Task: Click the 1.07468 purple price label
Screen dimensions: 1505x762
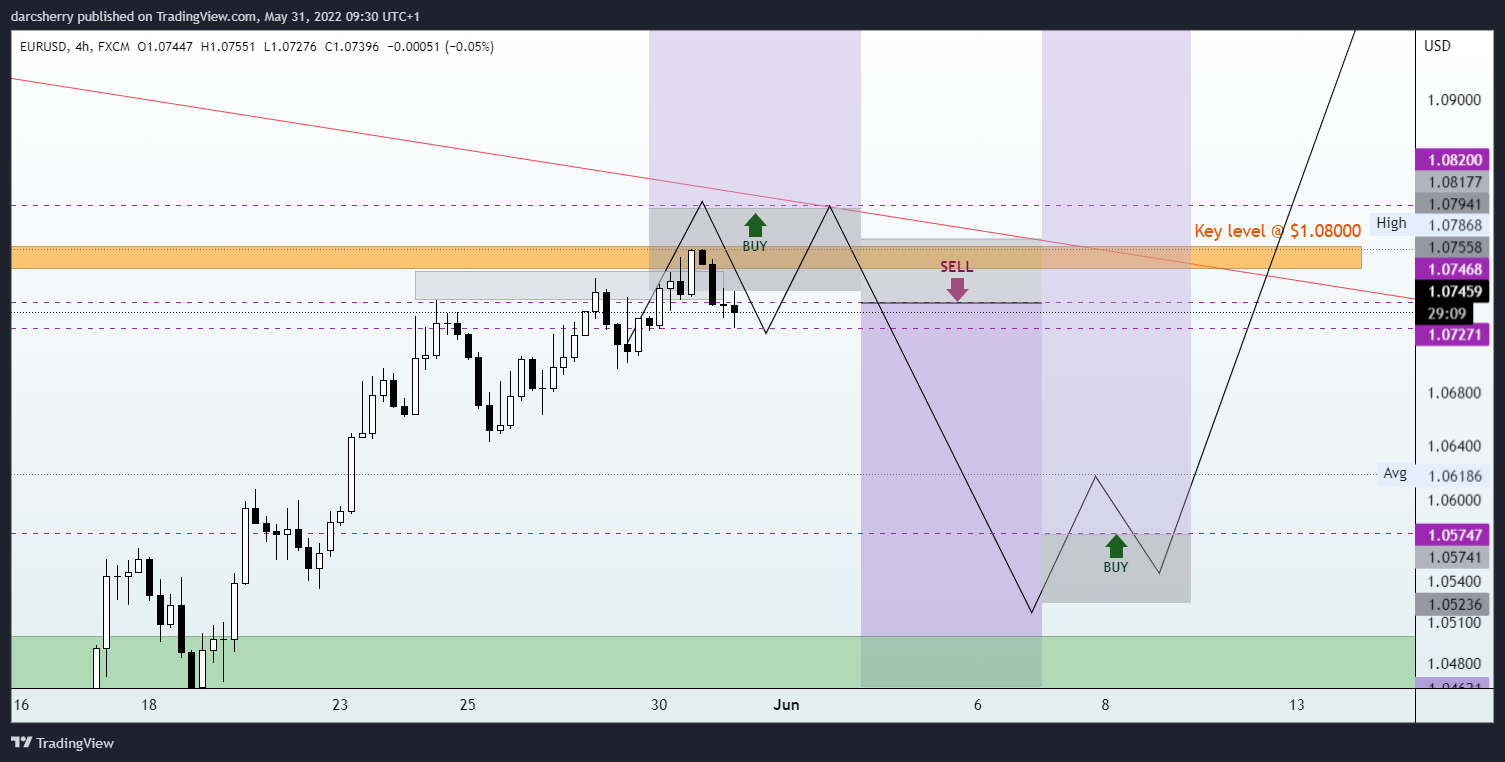Action: pyautogui.click(x=1453, y=269)
